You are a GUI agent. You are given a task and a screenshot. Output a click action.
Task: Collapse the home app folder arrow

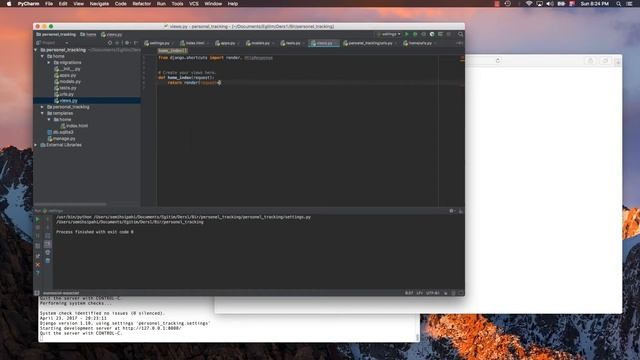coord(42,56)
